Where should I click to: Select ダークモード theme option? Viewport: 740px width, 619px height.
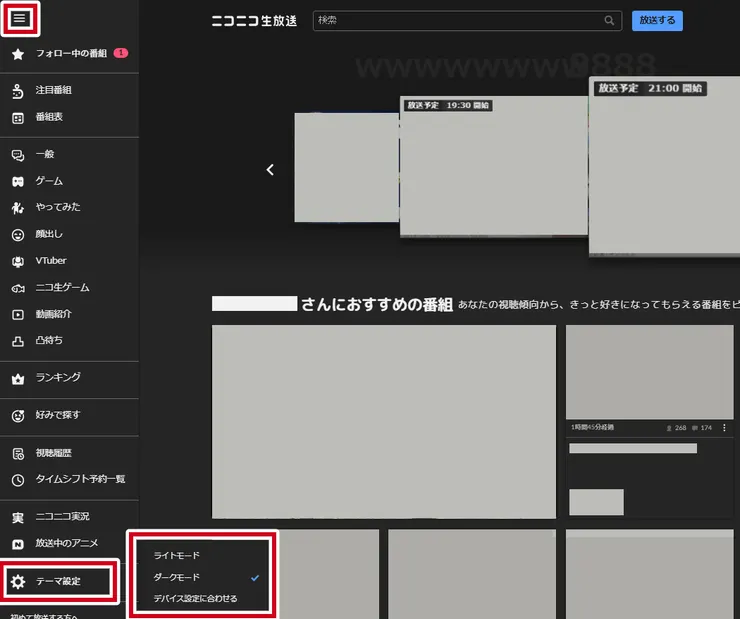tap(177, 577)
